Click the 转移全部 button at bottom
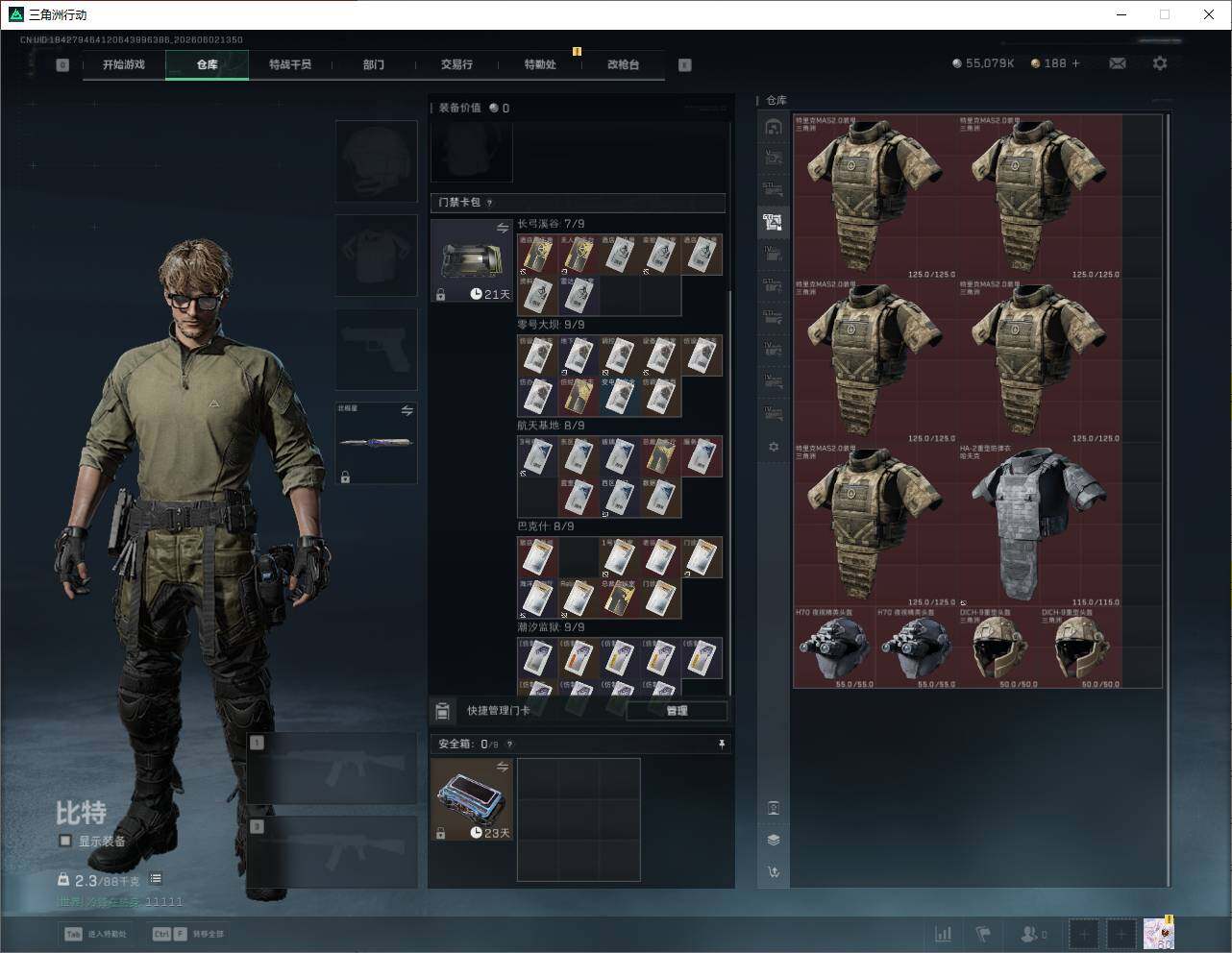The width and height of the screenshot is (1232, 953). pyautogui.click(x=188, y=934)
